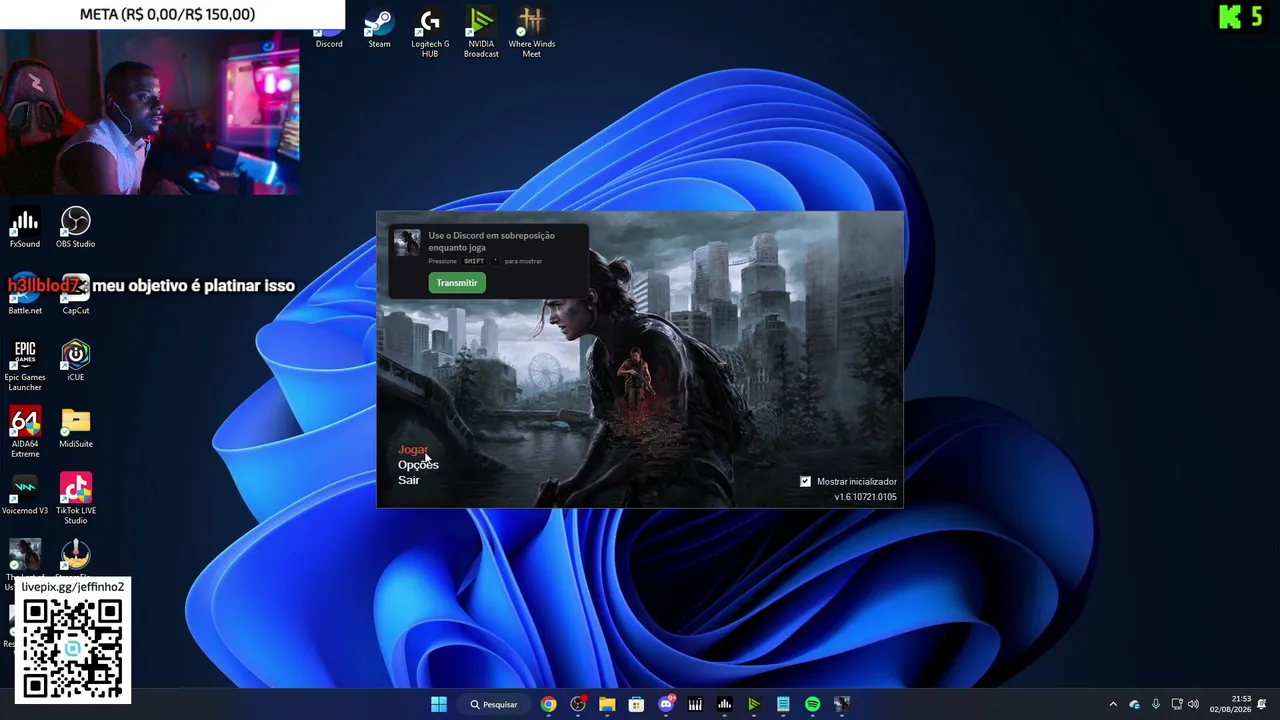This screenshot has height=720, width=1280.
Task: Open the CapCut desktop shortcut
Action: [x=76, y=295]
